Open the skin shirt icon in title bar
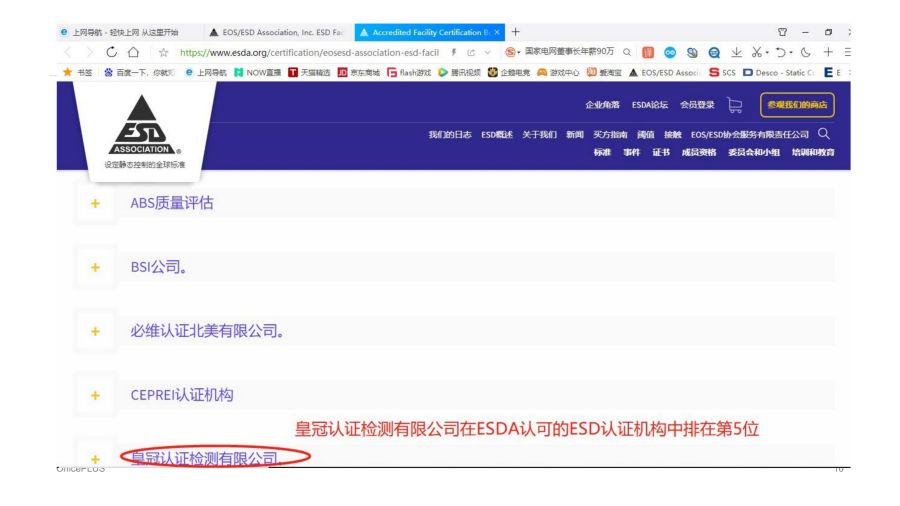 (782, 32)
